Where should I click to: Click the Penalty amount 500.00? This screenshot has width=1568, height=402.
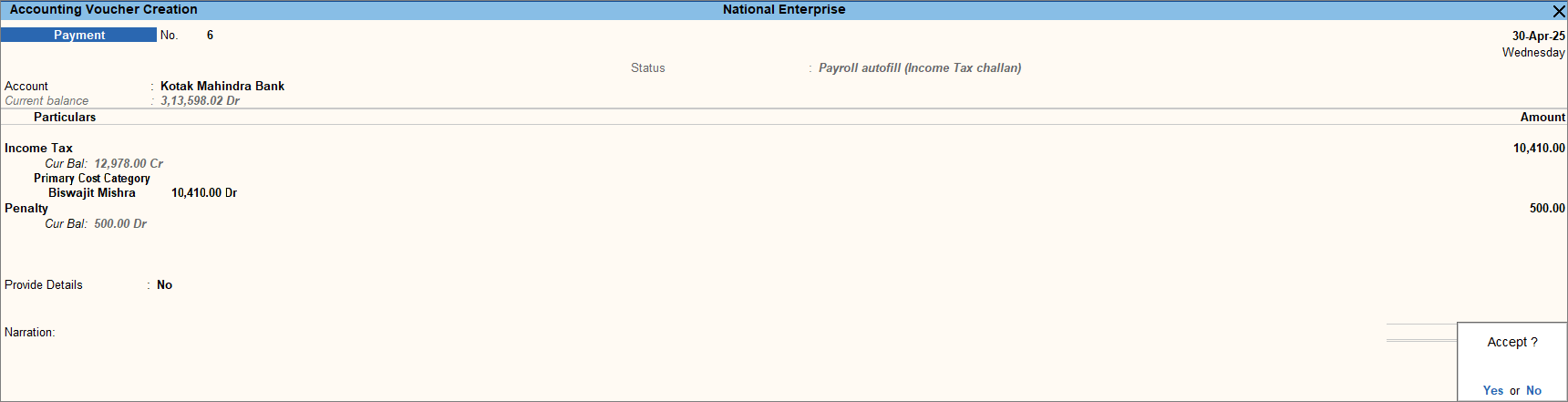(x=1547, y=208)
